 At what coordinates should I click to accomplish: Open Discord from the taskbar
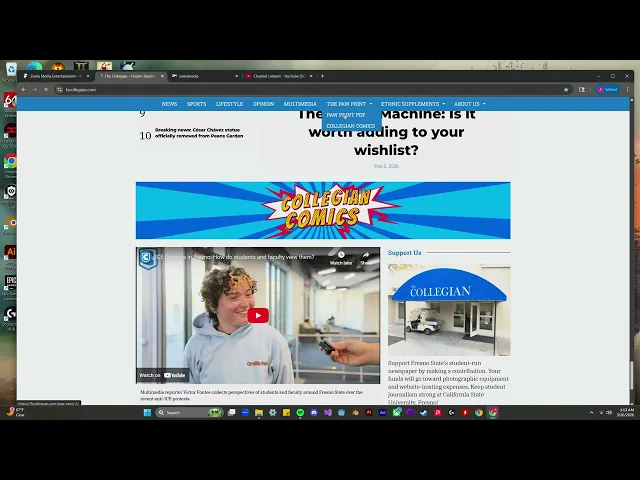[x=314, y=413]
